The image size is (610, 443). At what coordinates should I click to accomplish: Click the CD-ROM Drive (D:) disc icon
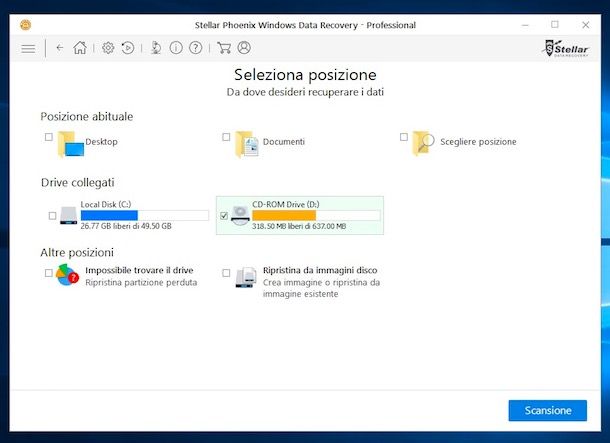pyautogui.click(x=240, y=215)
